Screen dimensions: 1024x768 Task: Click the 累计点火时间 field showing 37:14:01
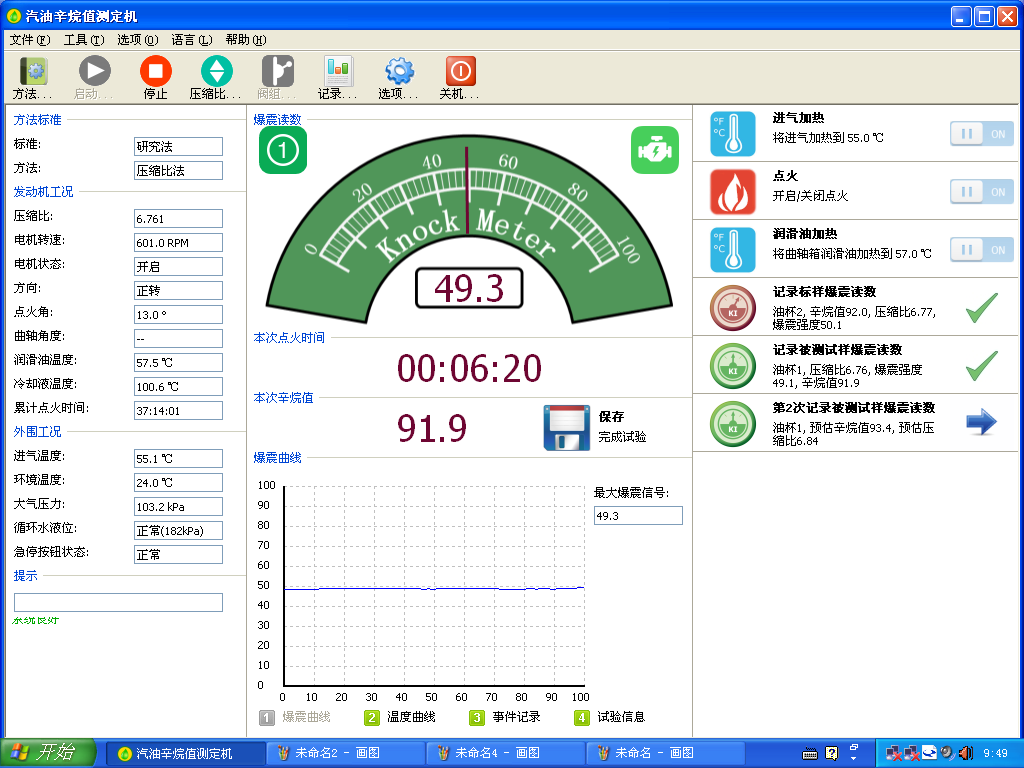[178, 410]
